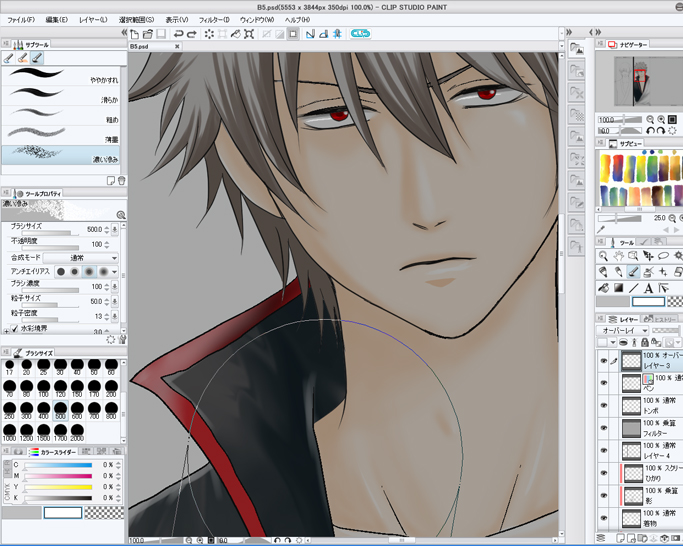The width and height of the screenshot is (683, 546).
Task: Select the Hand move tool
Action: point(618,256)
